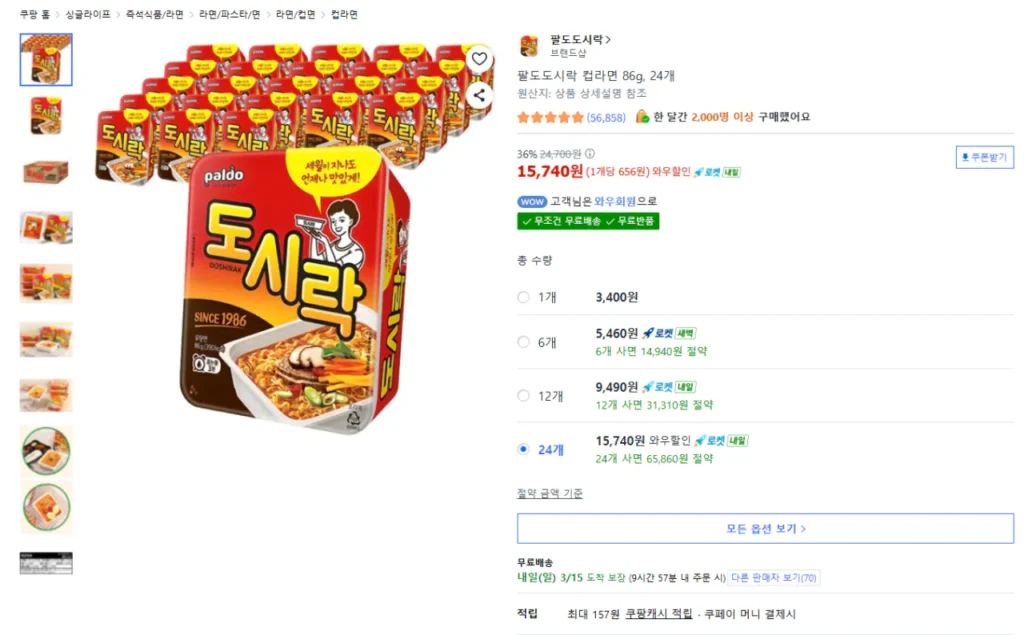Open the 절약 금액 기준 details

click(x=549, y=493)
